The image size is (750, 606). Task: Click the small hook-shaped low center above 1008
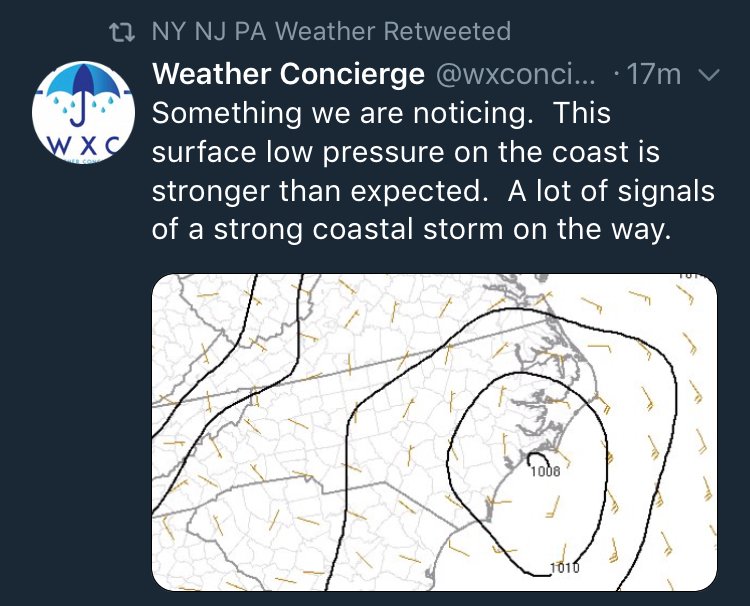coord(538,458)
